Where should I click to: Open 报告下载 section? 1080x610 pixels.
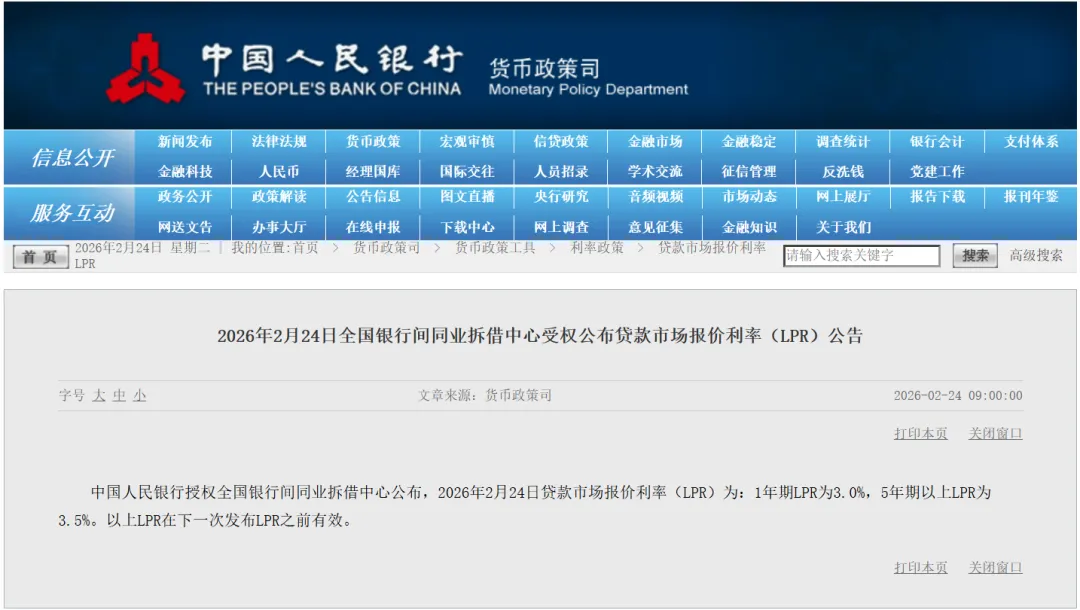[937, 196]
